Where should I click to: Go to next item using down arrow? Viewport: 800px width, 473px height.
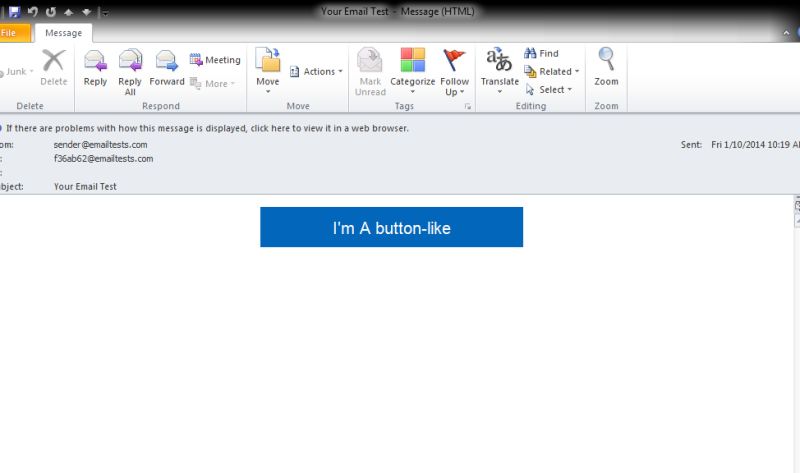[86, 12]
